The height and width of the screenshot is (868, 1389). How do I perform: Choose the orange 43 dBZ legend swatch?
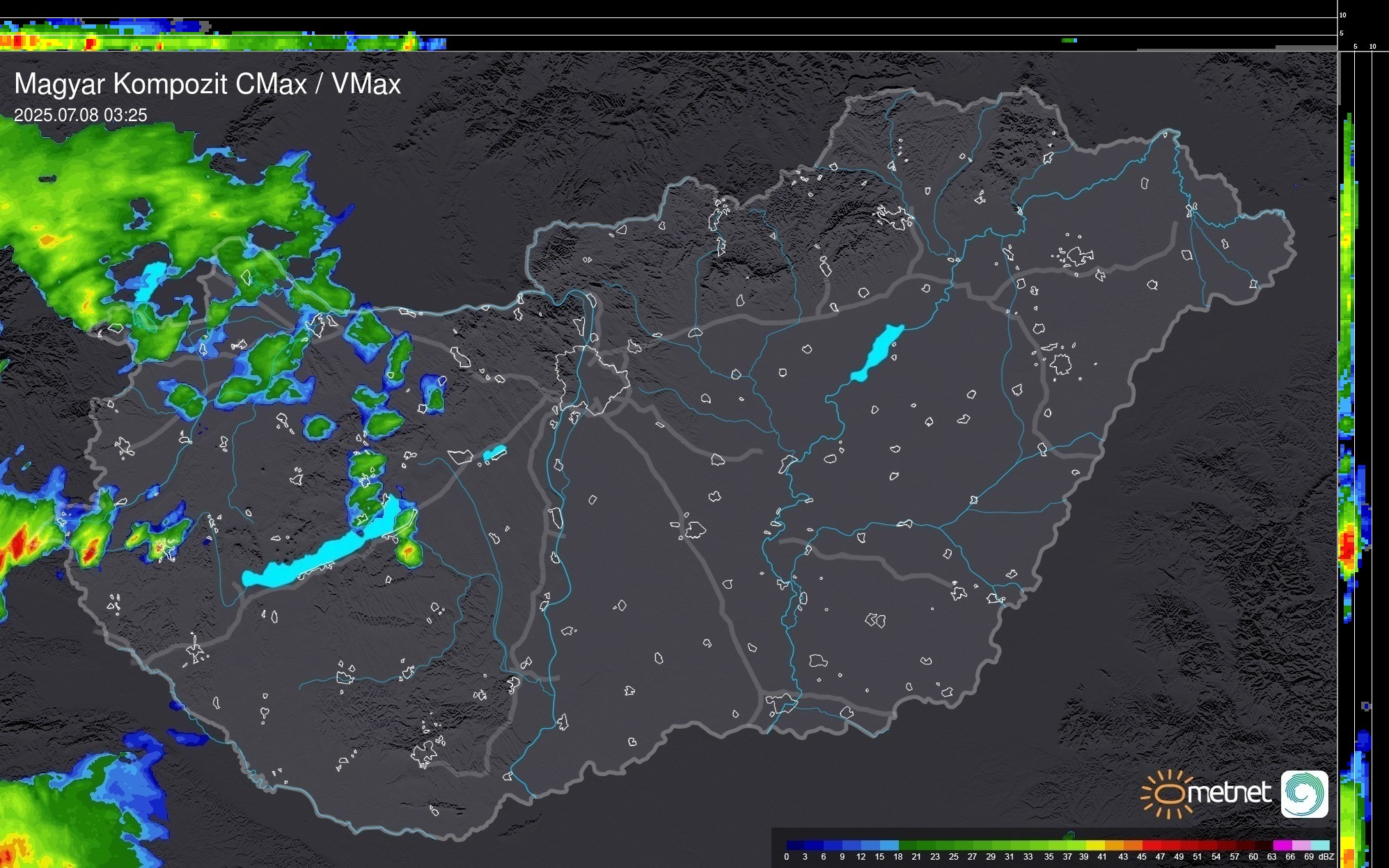(1133, 846)
